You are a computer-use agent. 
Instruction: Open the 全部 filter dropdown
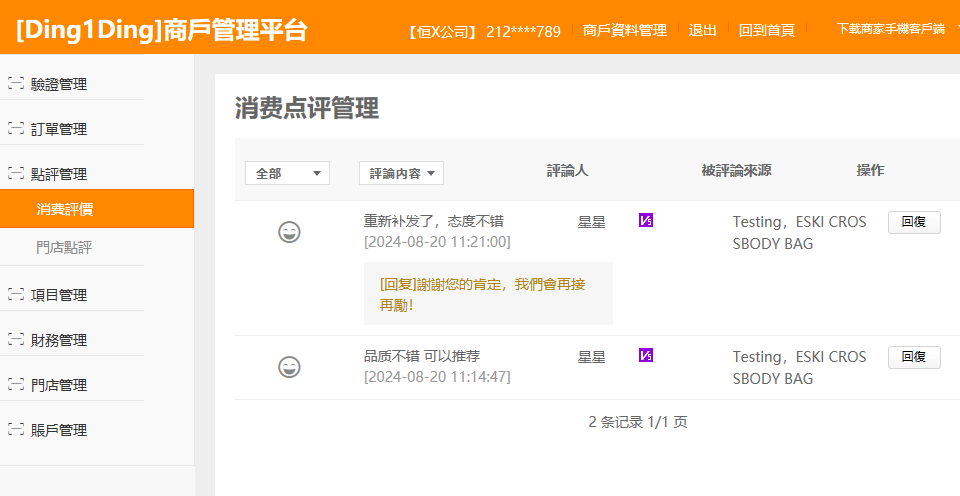coord(287,173)
